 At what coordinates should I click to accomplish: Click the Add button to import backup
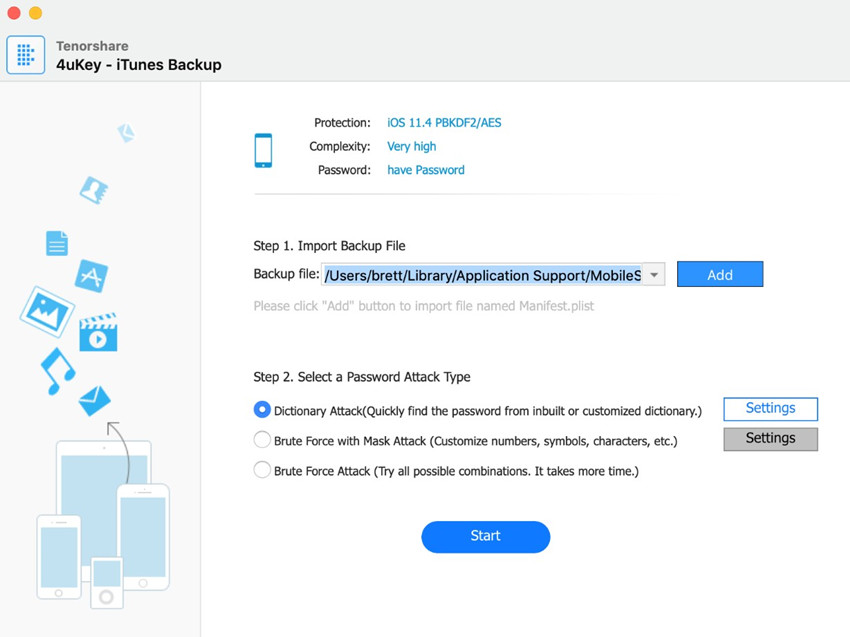[720, 274]
